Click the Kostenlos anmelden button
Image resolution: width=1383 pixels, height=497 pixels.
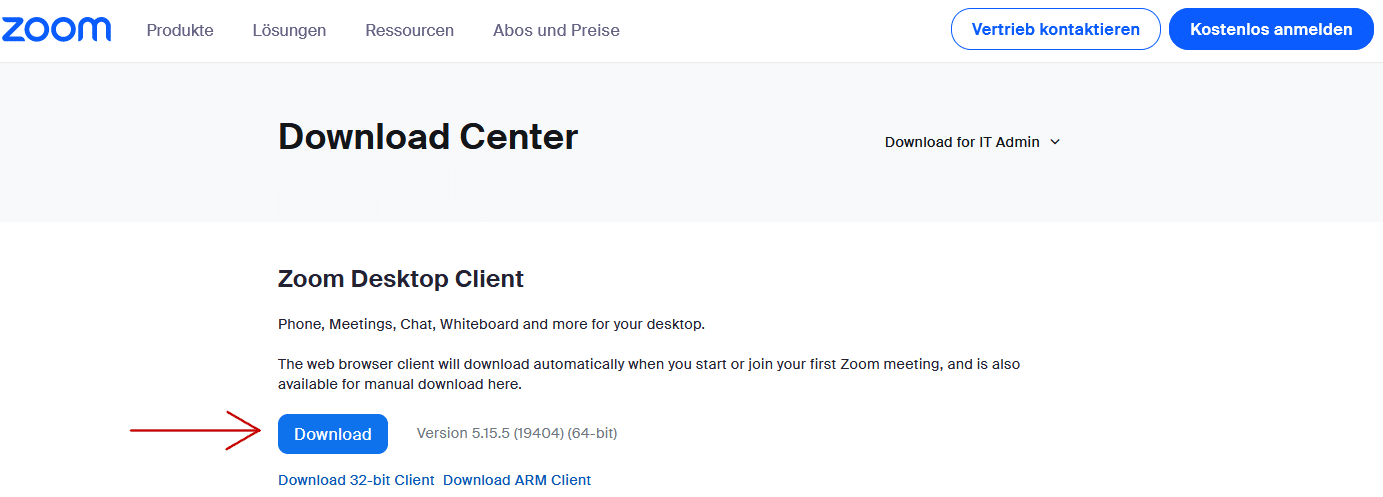tap(1271, 29)
